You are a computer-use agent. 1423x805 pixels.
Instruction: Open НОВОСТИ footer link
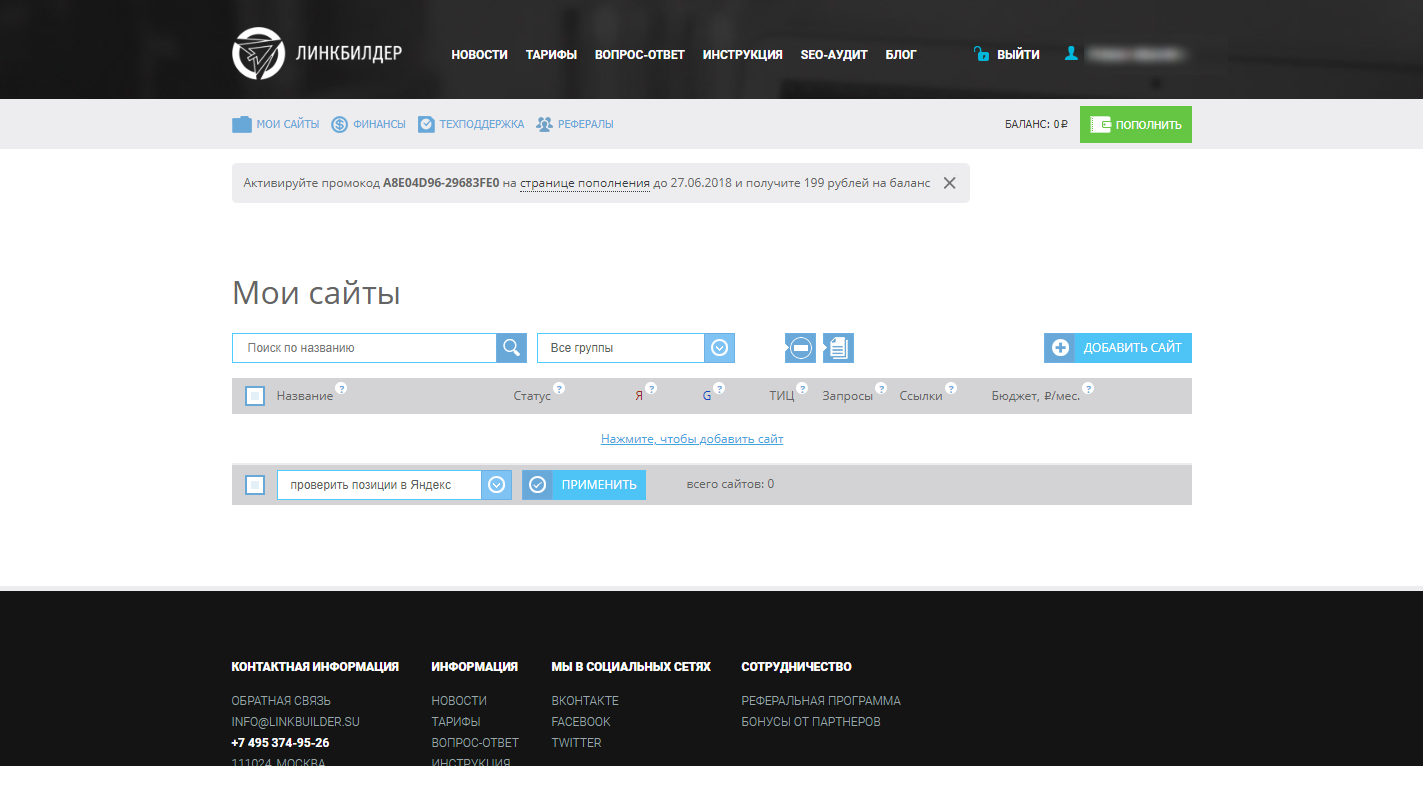tap(459, 701)
